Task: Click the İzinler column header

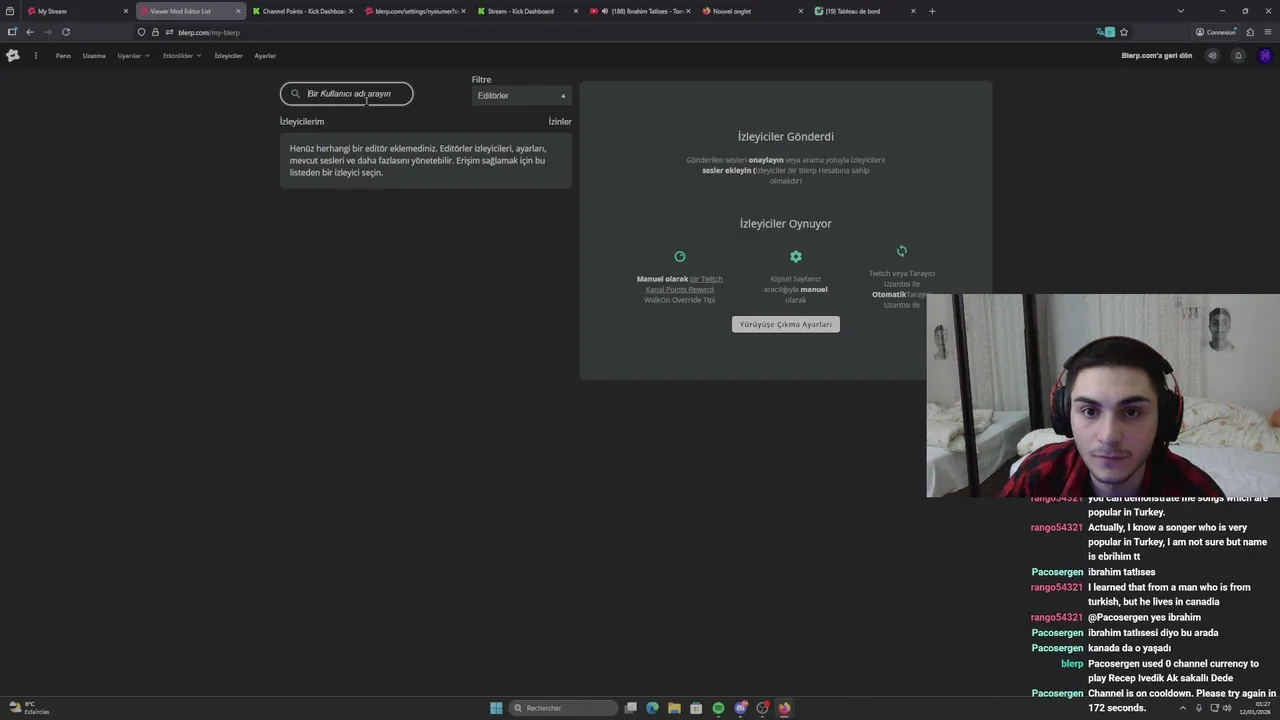Action: tap(560, 122)
